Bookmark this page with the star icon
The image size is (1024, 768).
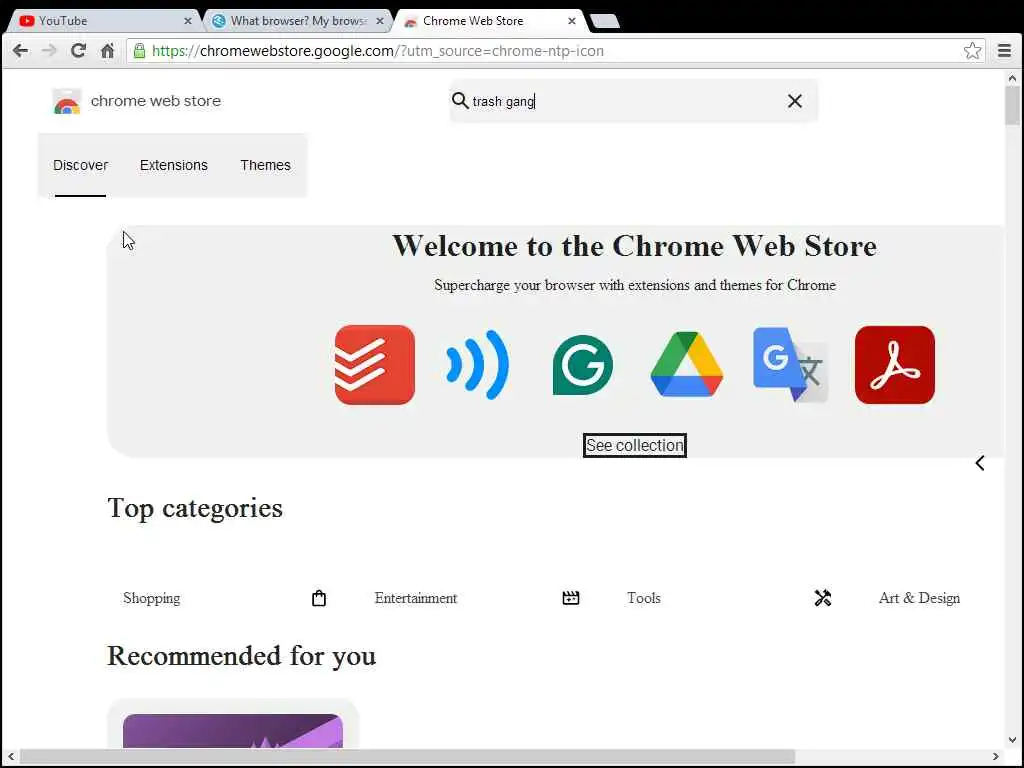972,50
